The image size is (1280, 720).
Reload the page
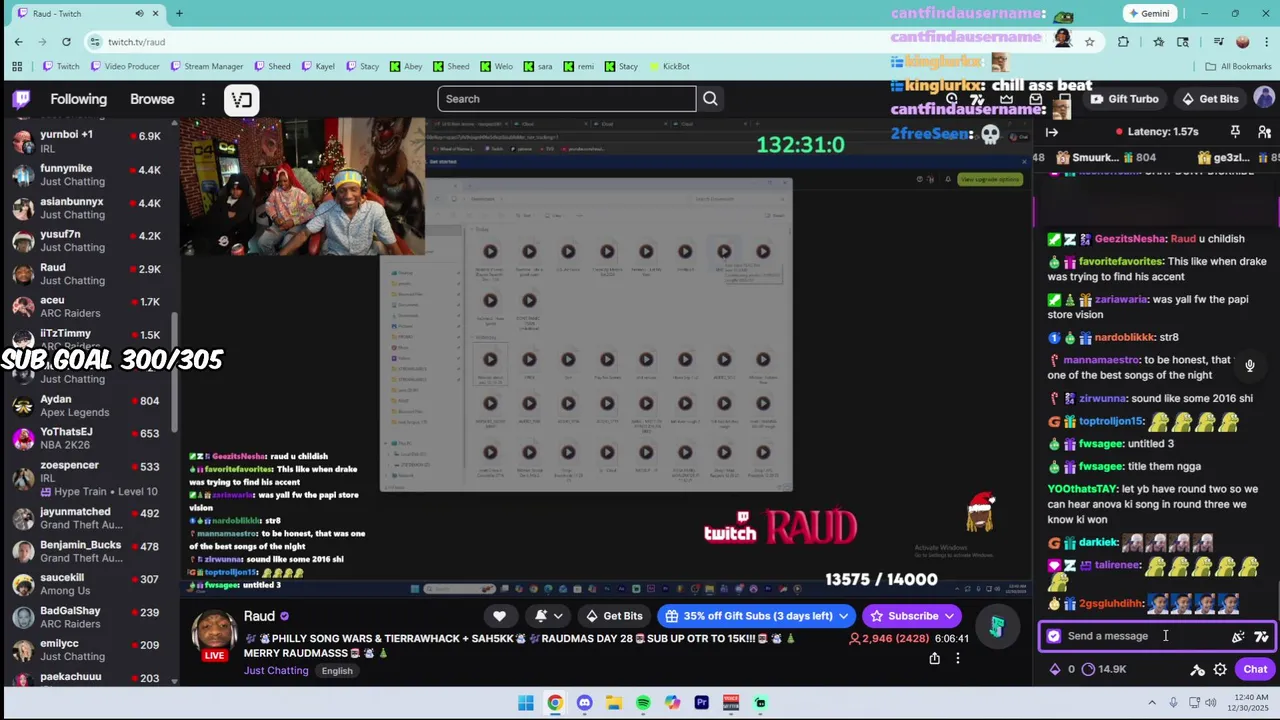click(66, 41)
